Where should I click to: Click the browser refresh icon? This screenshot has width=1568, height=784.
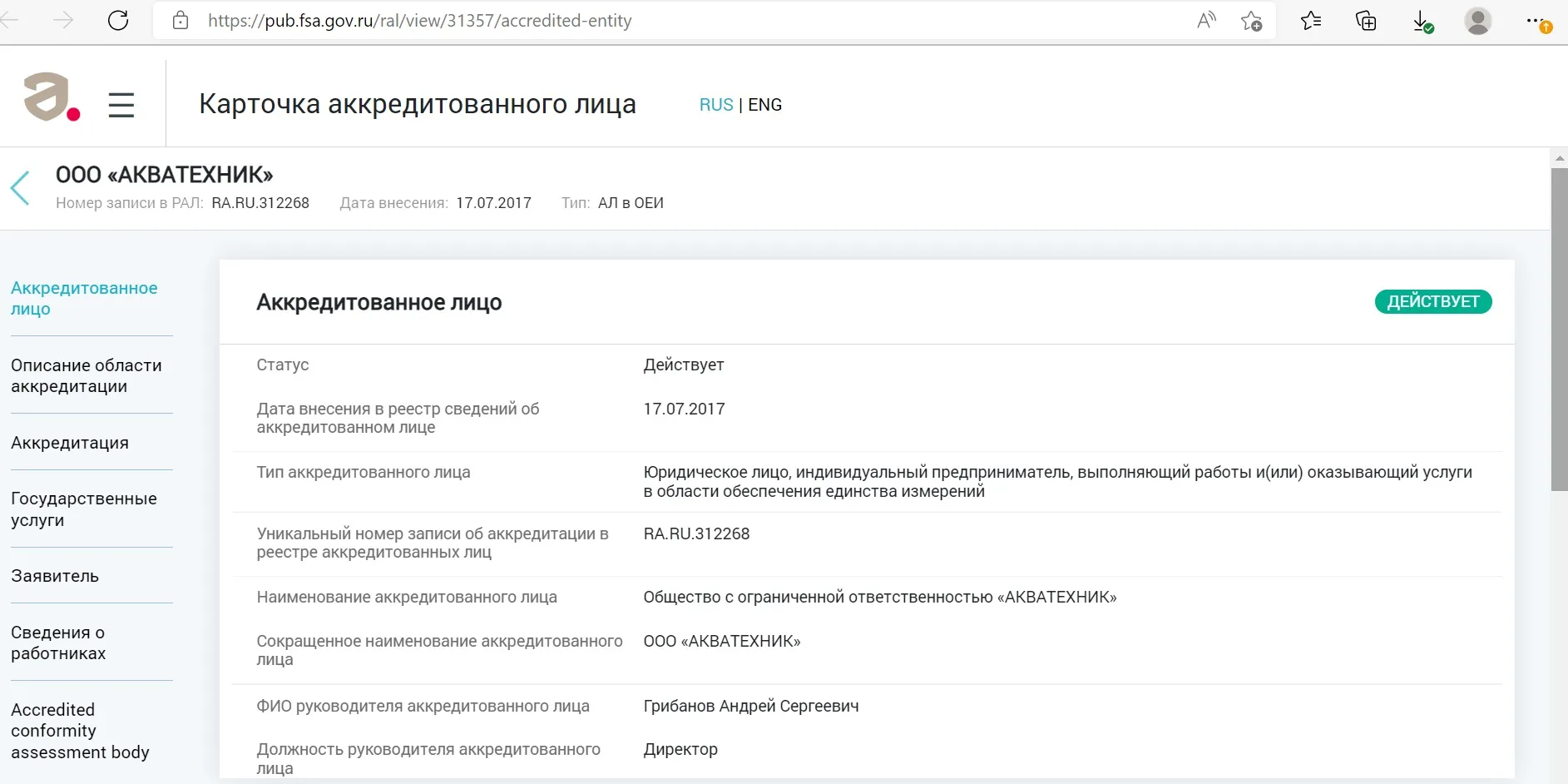tap(118, 21)
